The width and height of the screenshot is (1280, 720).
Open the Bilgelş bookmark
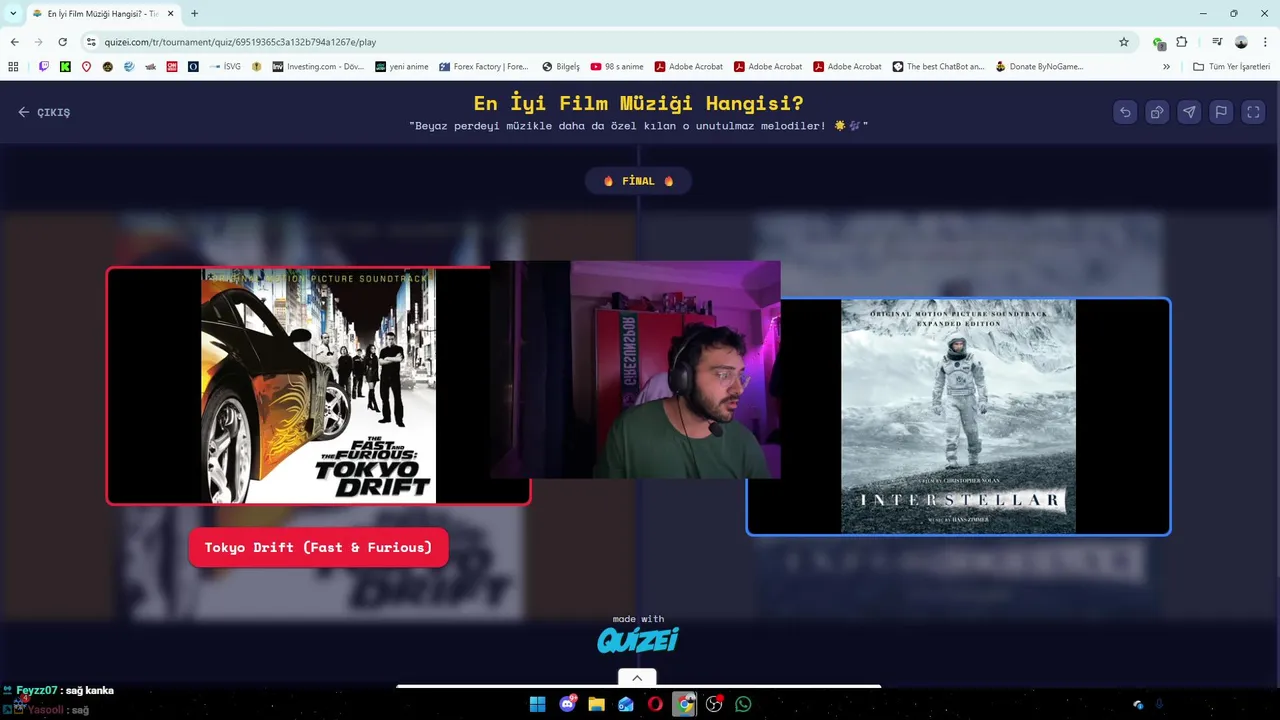(x=561, y=67)
